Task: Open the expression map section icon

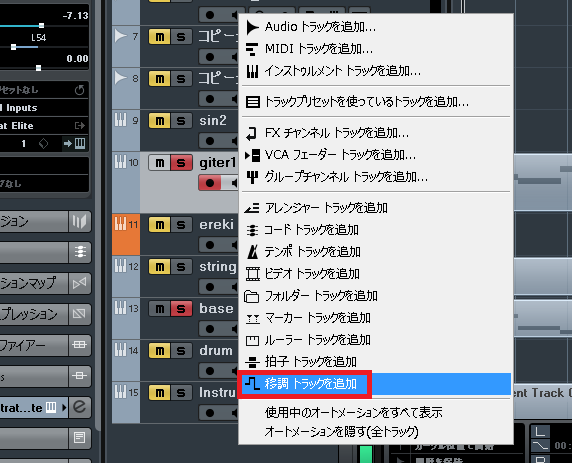Action: tap(80, 283)
